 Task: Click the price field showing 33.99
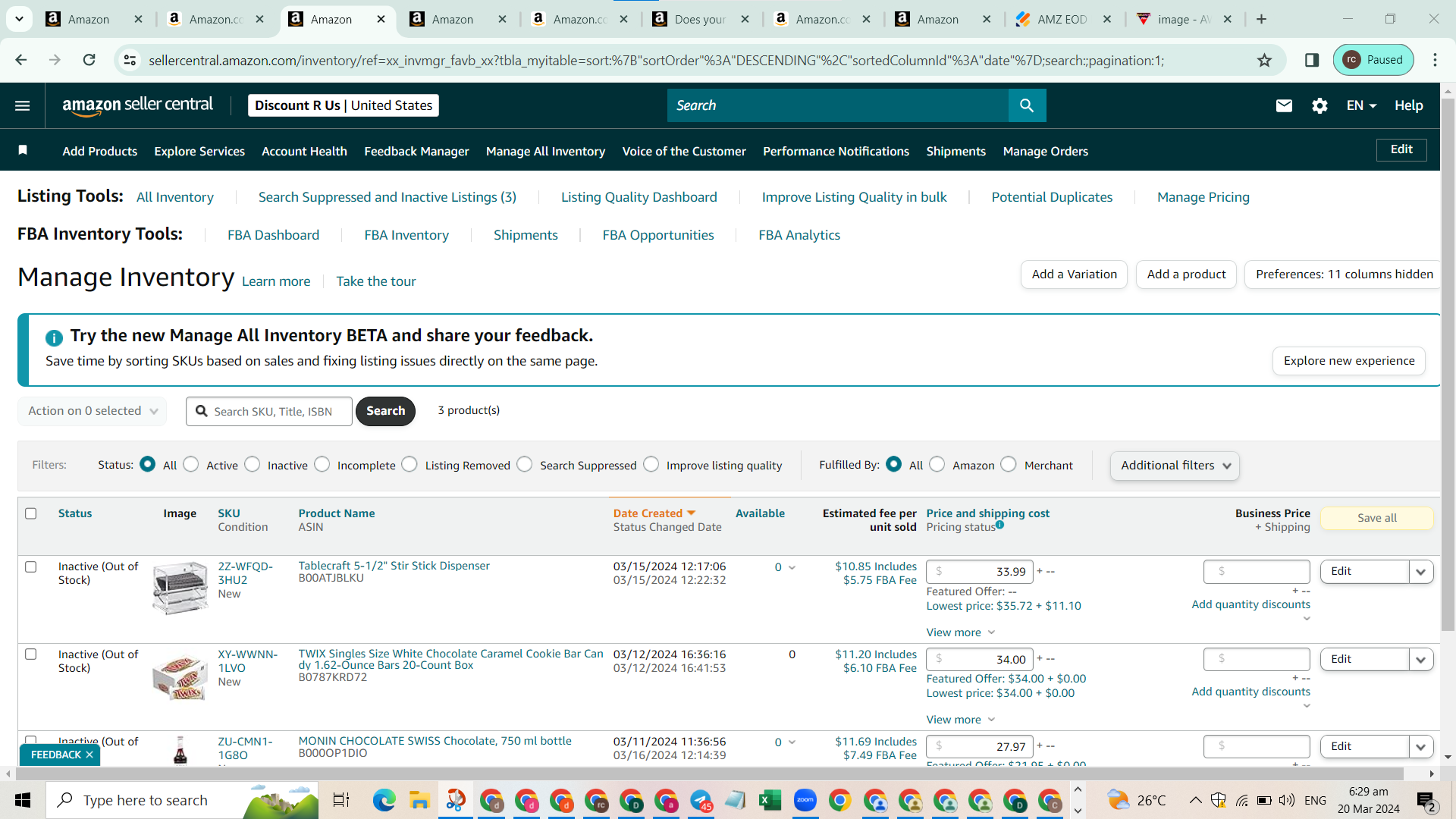point(980,572)
